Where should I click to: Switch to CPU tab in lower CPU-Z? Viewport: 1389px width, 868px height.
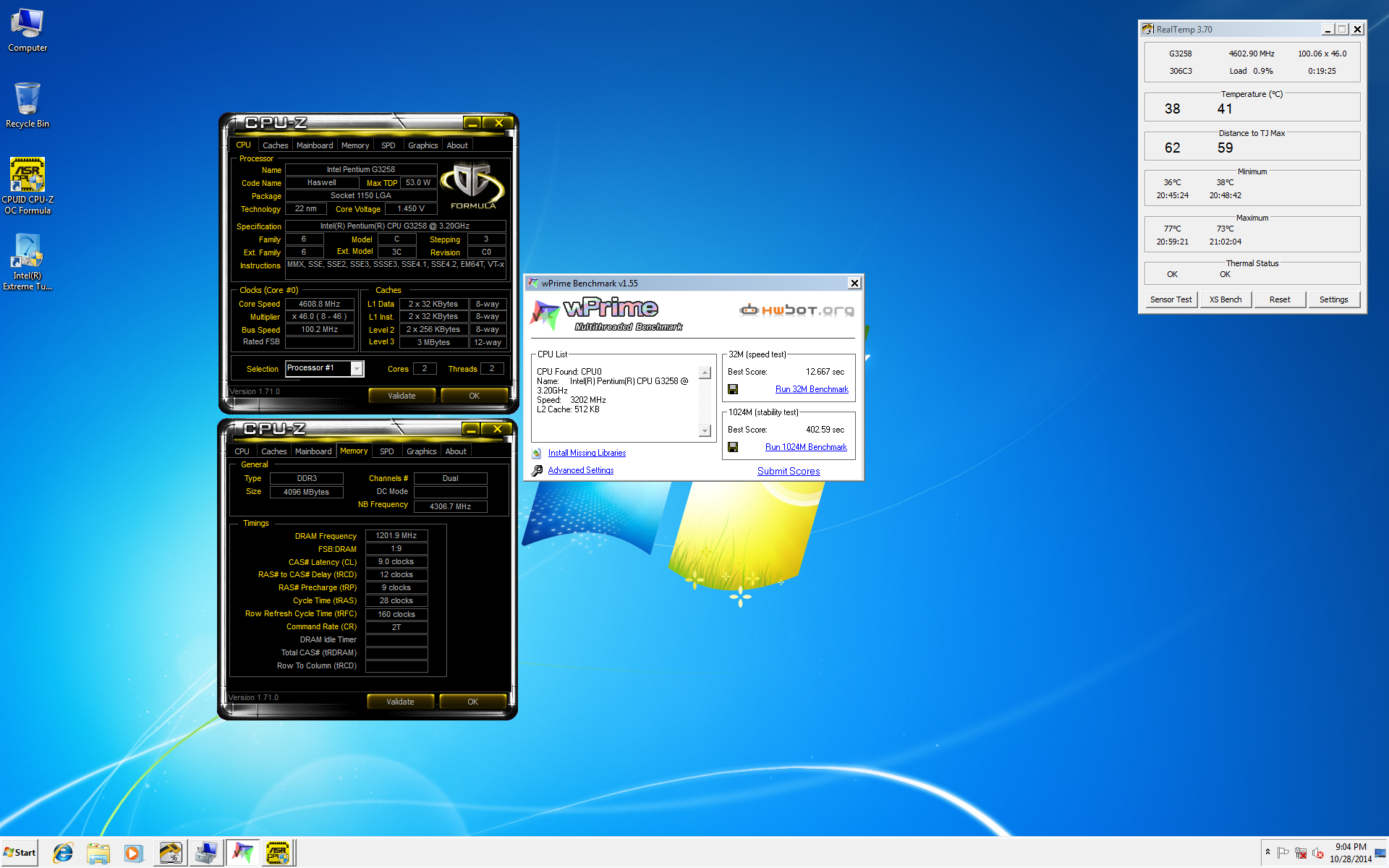(242, 451)
